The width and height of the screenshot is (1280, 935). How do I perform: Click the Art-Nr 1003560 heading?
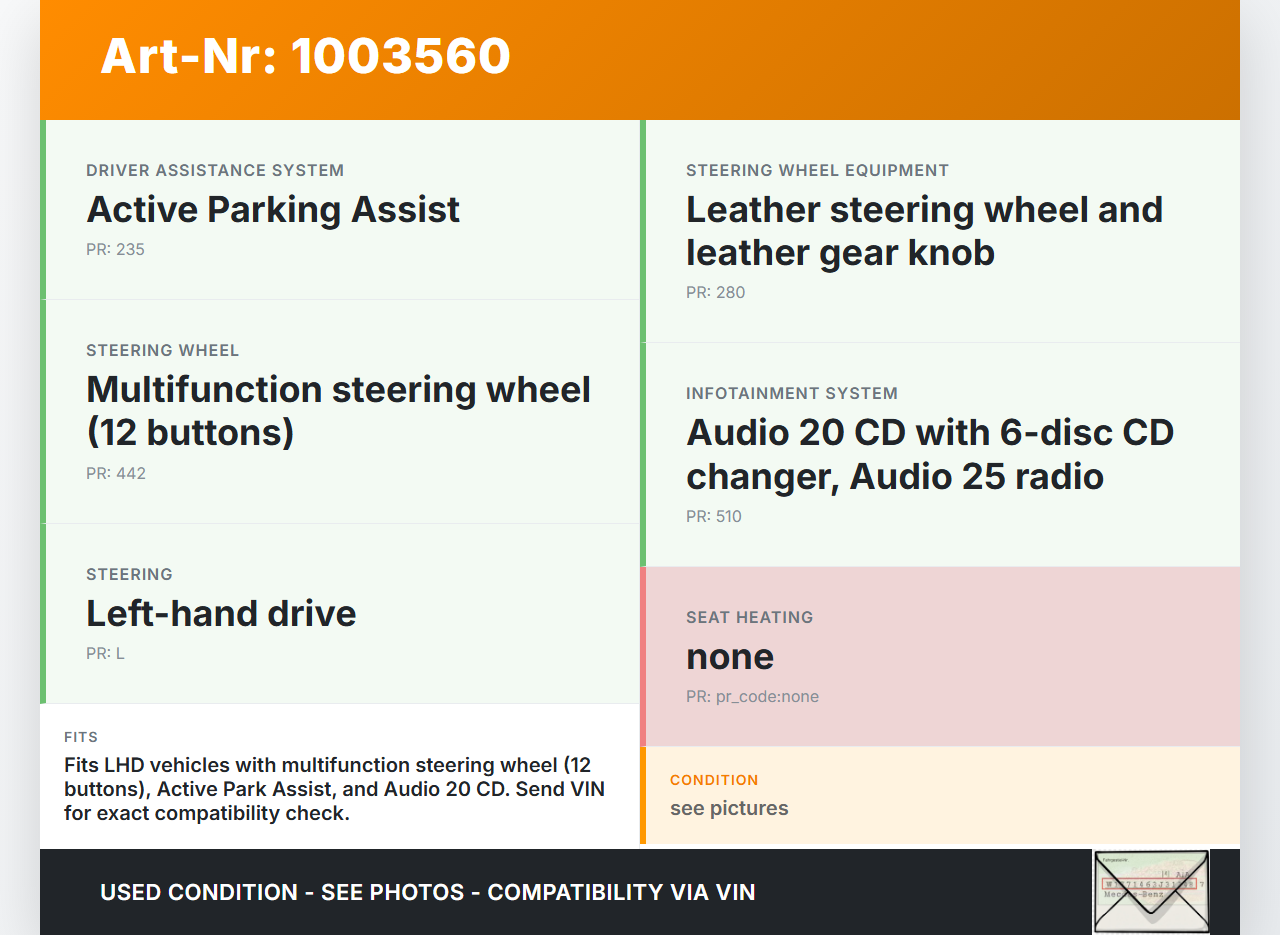coord(305,56)
